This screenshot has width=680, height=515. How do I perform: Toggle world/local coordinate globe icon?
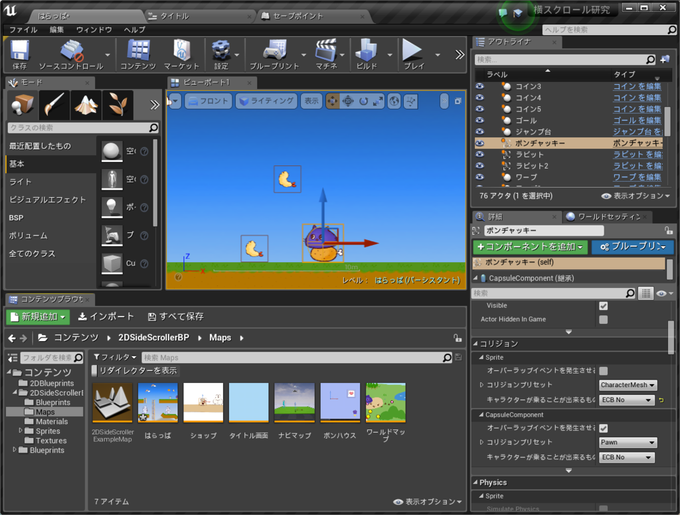pos(394,101)
